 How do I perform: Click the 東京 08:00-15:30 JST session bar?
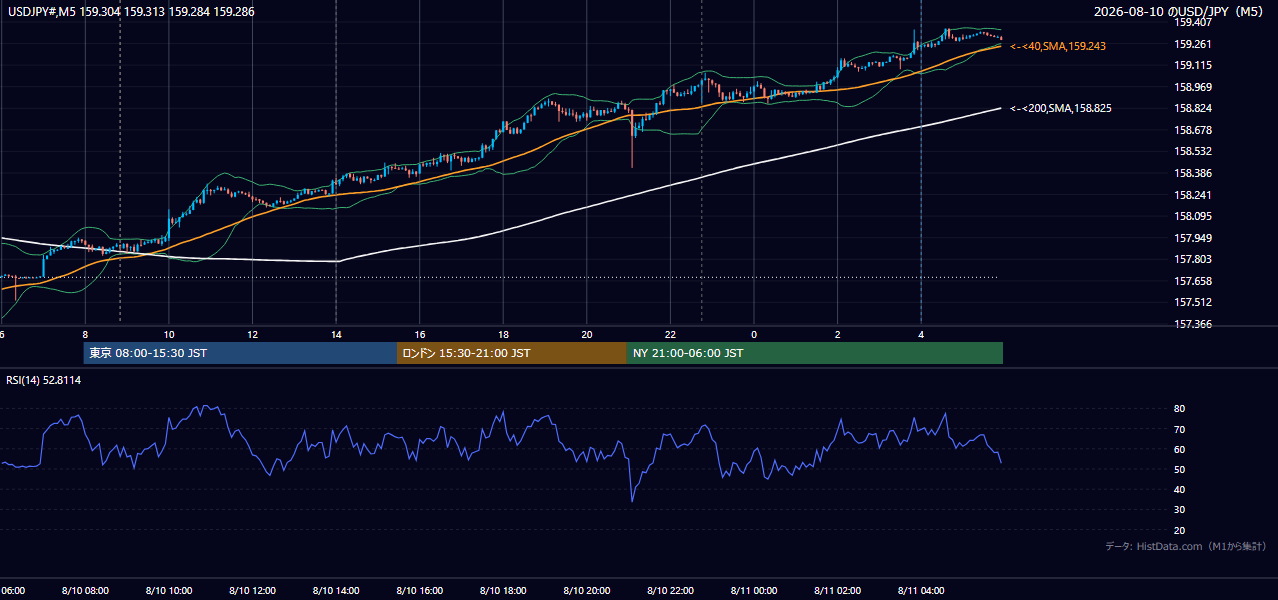240,353
